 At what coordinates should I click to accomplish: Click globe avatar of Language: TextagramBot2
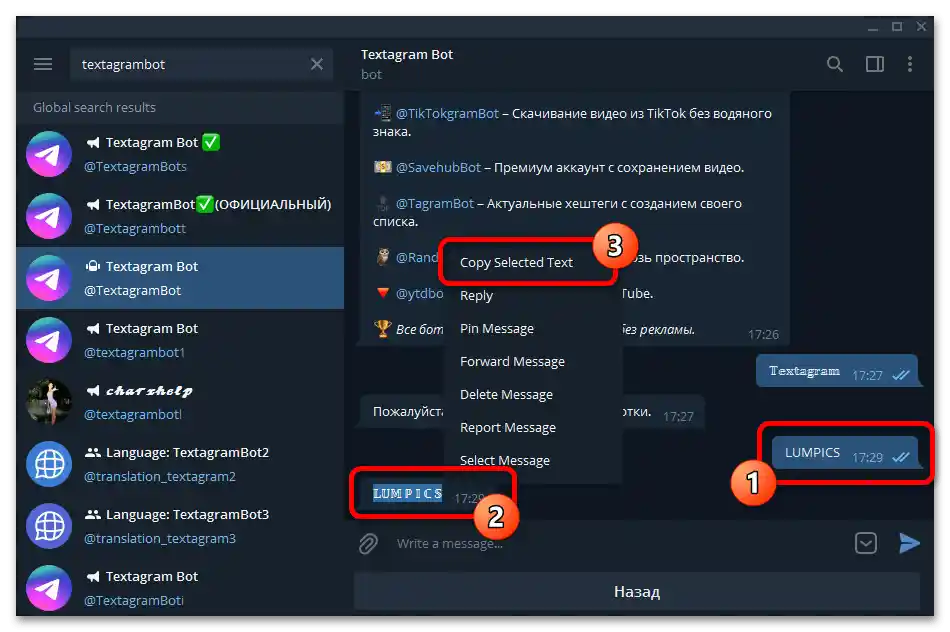(49, 464)
